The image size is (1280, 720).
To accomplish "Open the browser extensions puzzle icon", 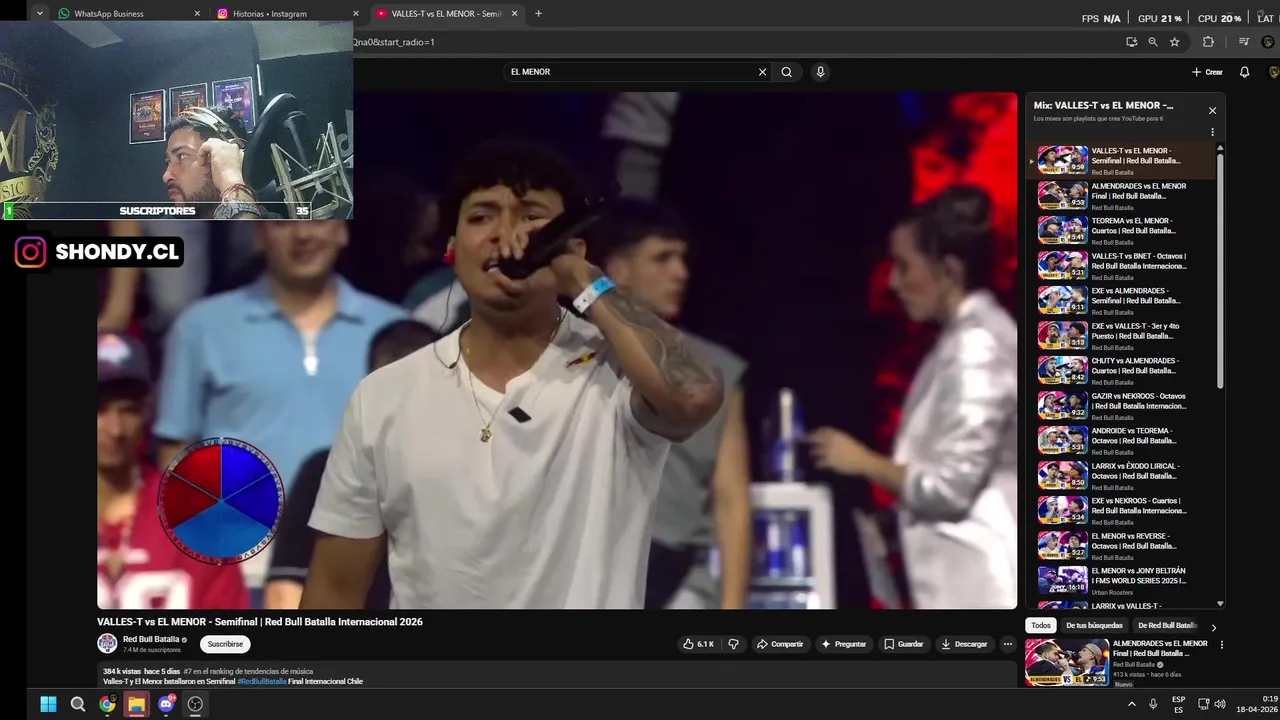I will click(x=1208, y=42).
